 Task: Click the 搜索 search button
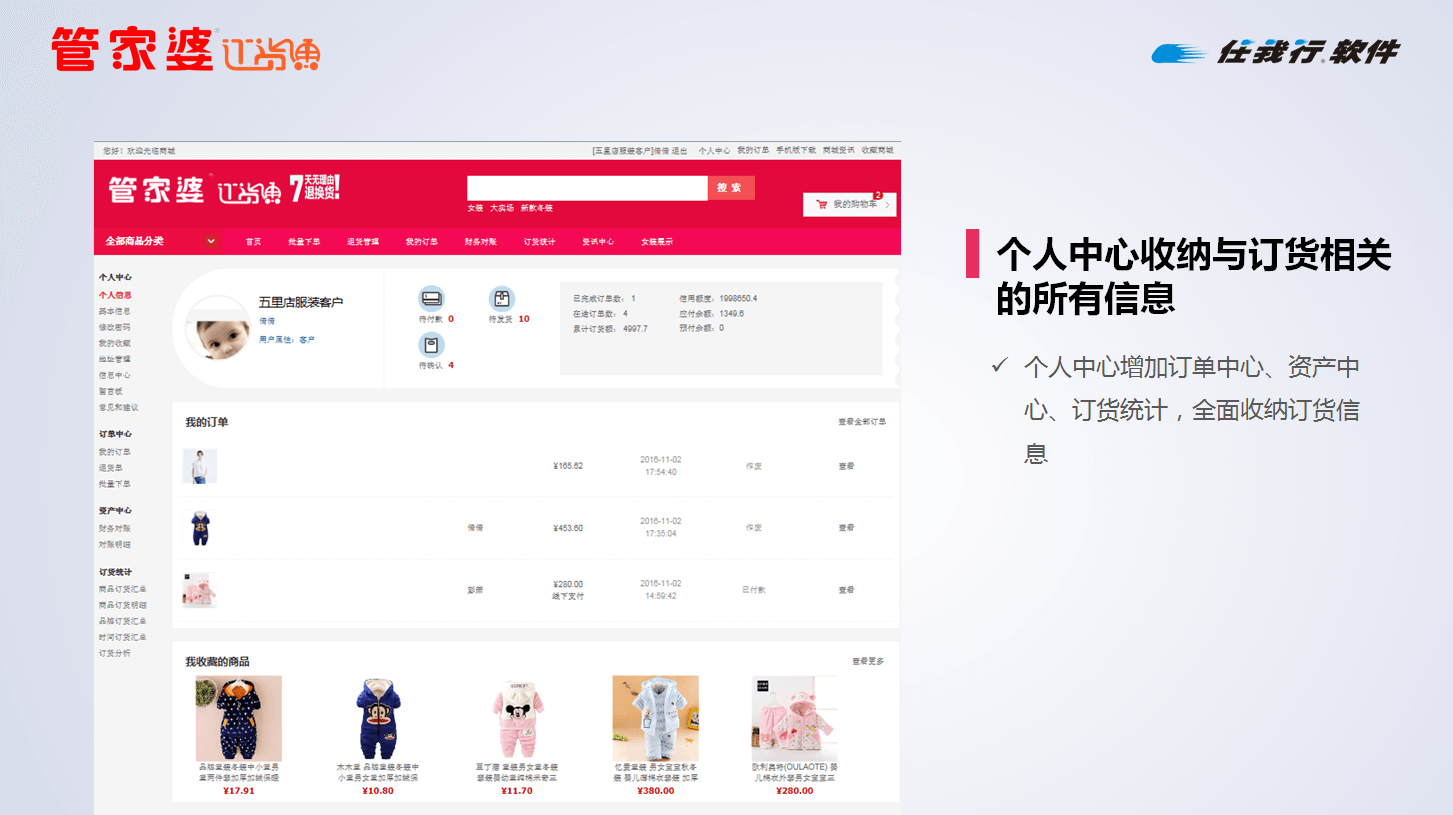pos(730,188)
